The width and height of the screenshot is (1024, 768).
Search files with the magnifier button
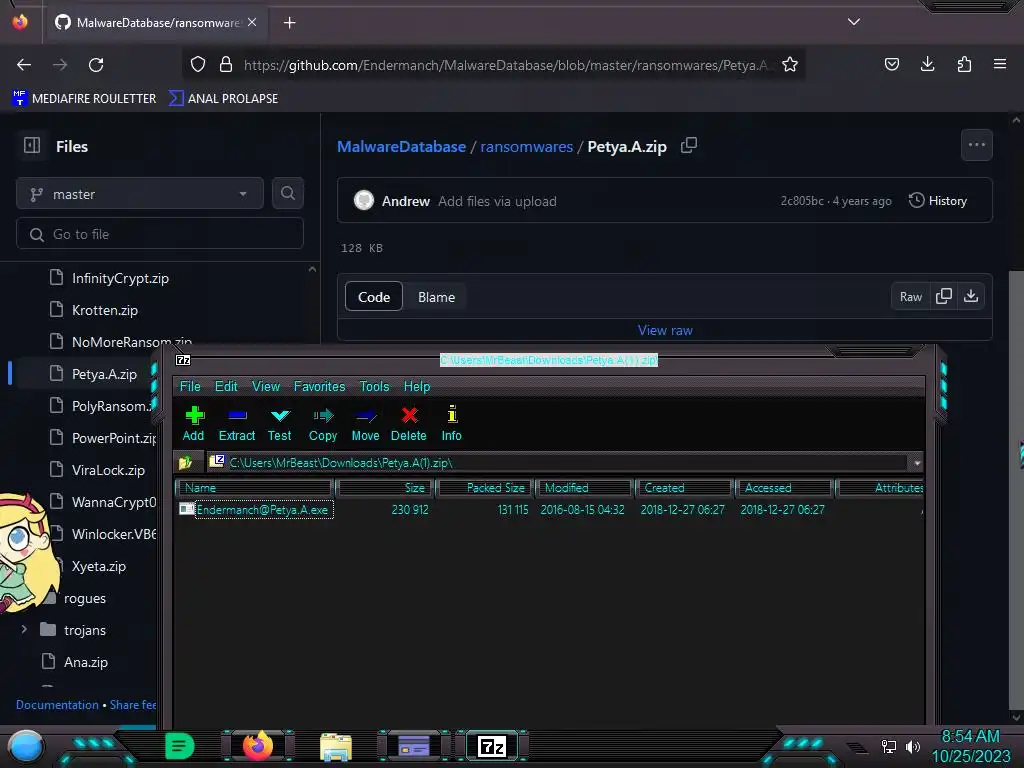pos(288,194)
